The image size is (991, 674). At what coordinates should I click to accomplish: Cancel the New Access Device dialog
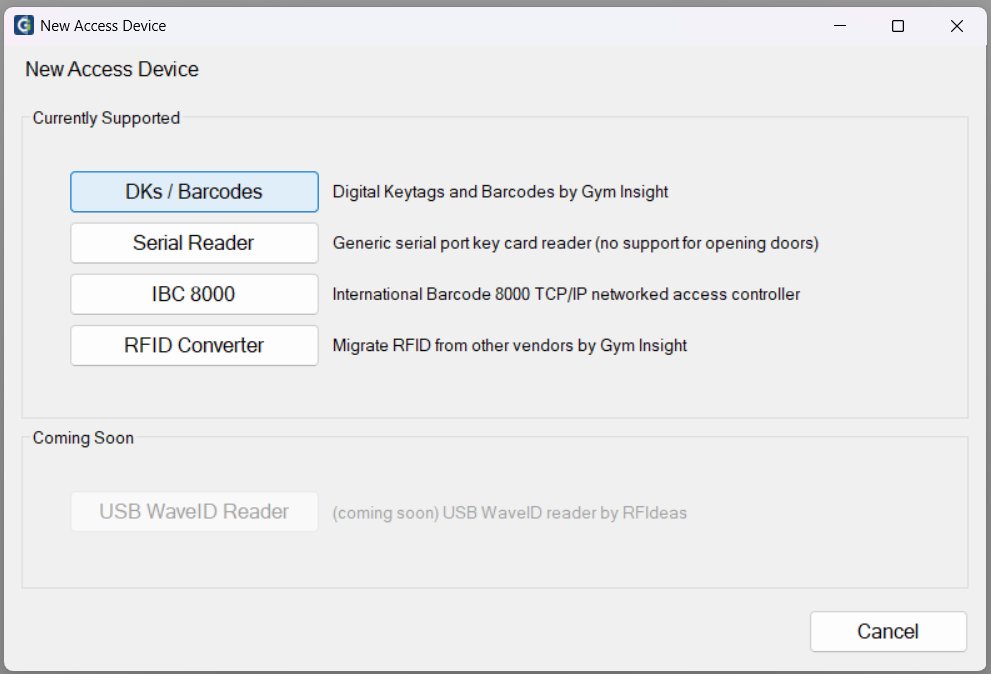(888, 631)
